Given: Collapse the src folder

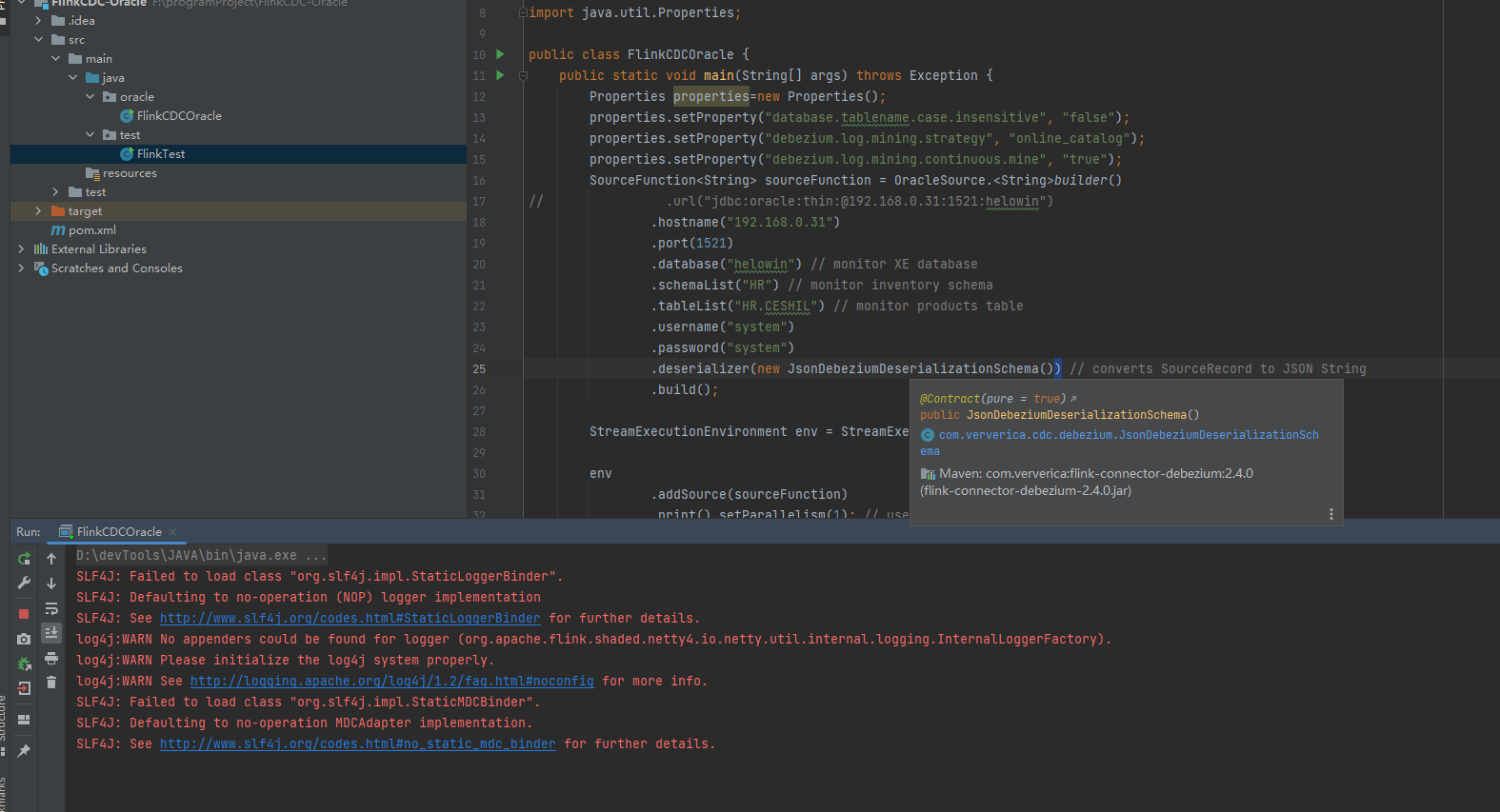Looking at the screenshot, I should tap(38, 39).
